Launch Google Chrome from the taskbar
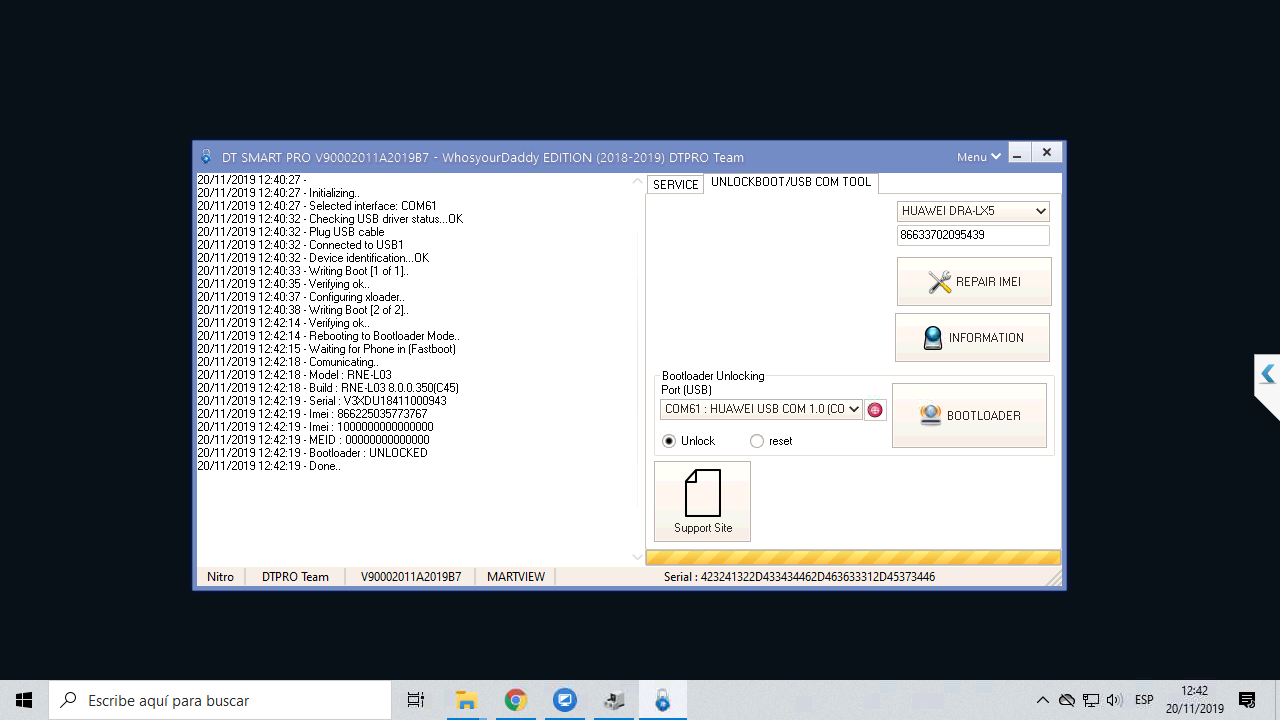This screenshot has height=720, width=1280. [515, 700]
